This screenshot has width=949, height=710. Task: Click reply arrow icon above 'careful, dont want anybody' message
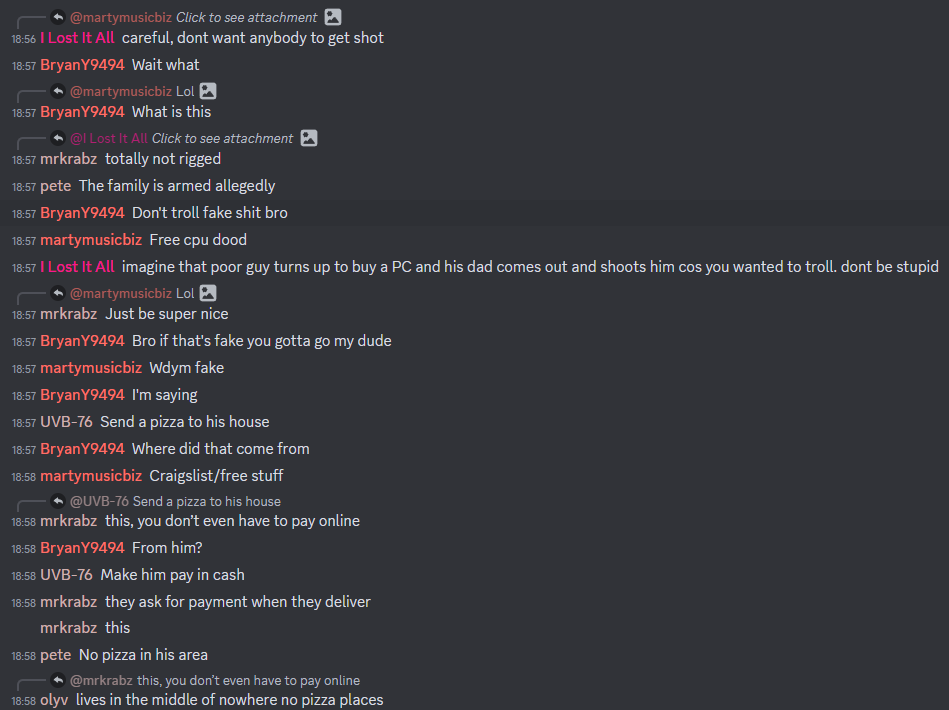pyautogui.click(x=58, y=17)
